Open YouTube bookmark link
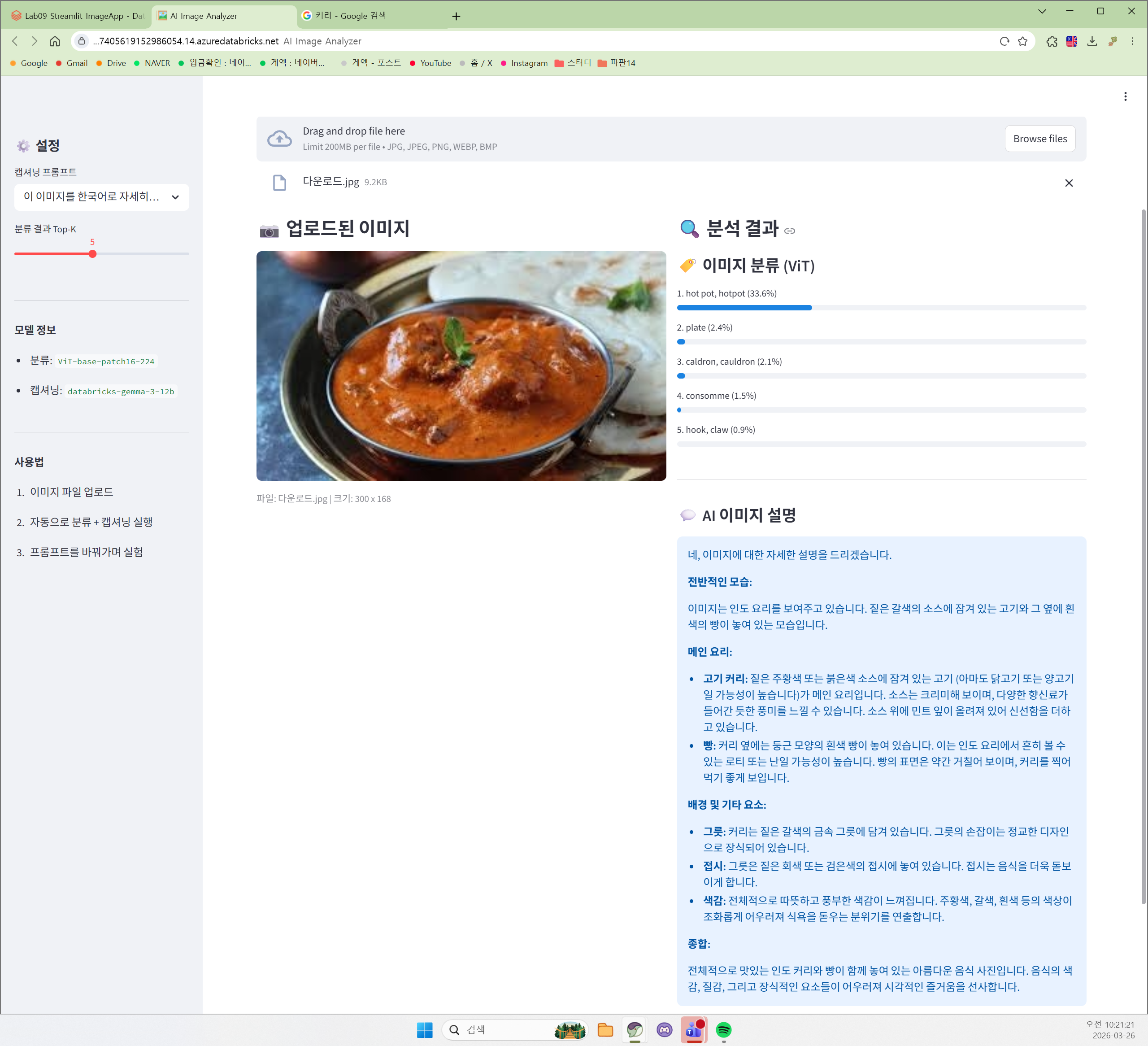 pos(435,63)
